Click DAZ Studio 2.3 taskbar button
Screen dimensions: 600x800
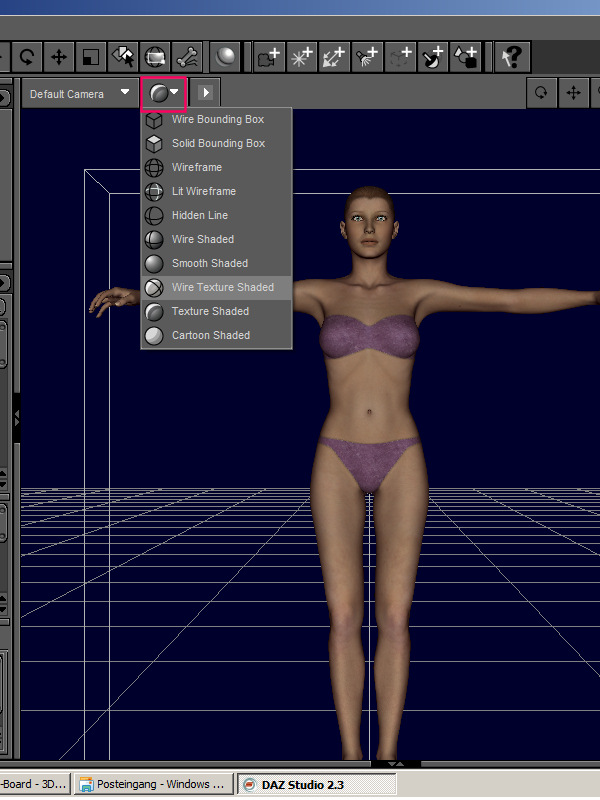pos(300,785)
